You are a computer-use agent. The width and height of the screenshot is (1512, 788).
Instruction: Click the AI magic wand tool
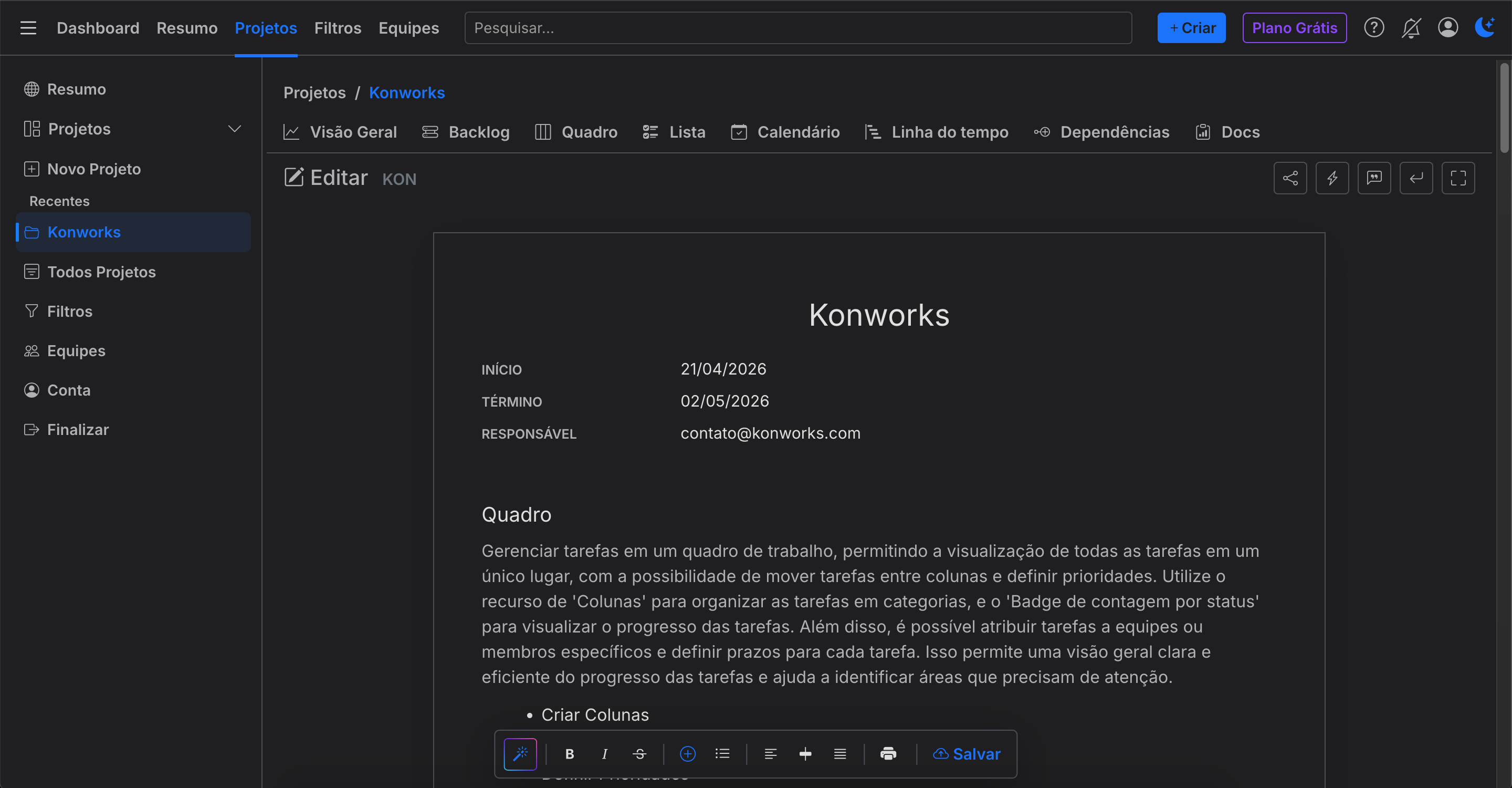(520, 754)
